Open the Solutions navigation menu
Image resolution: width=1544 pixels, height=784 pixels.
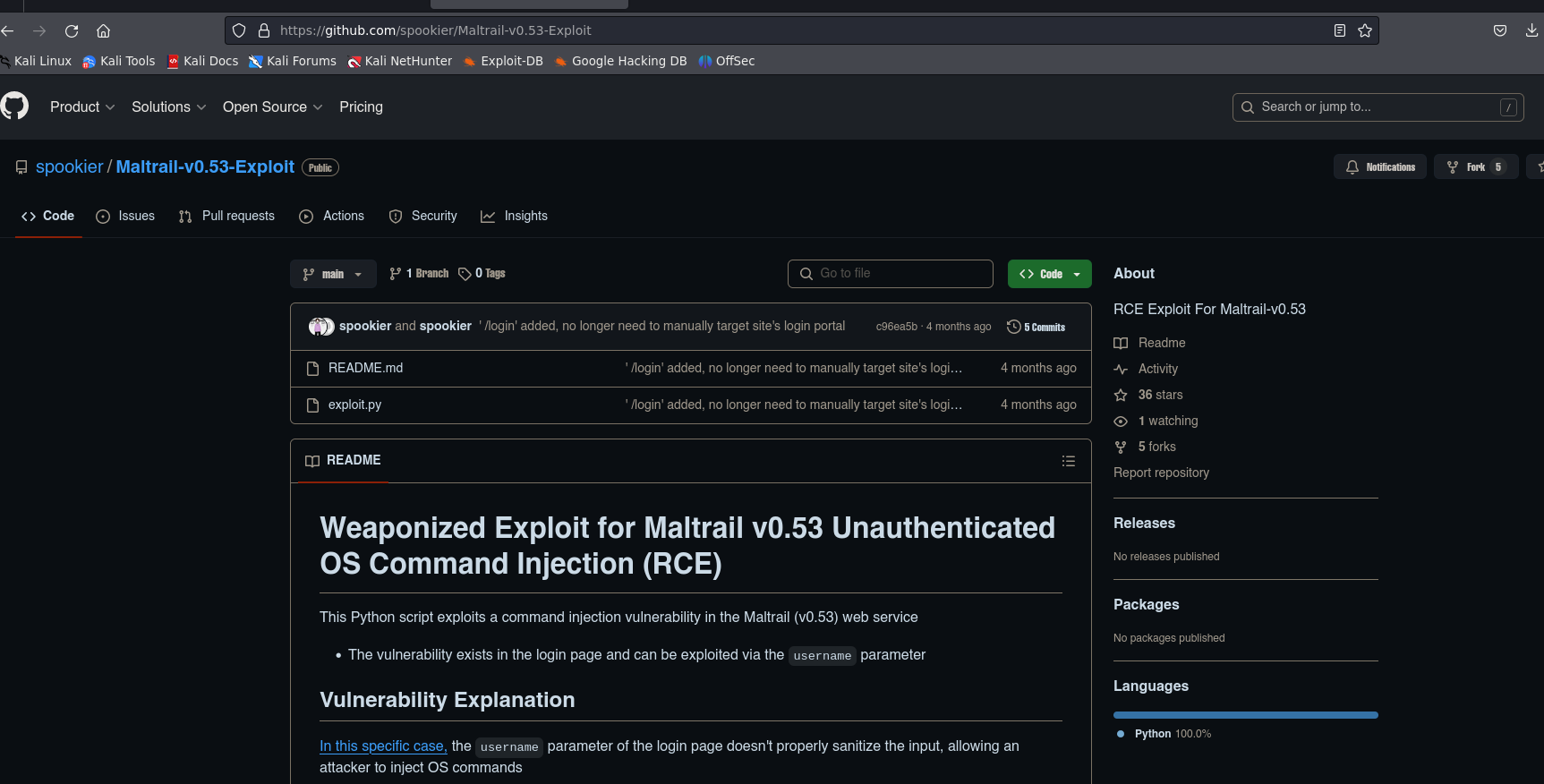pos(168,107)
